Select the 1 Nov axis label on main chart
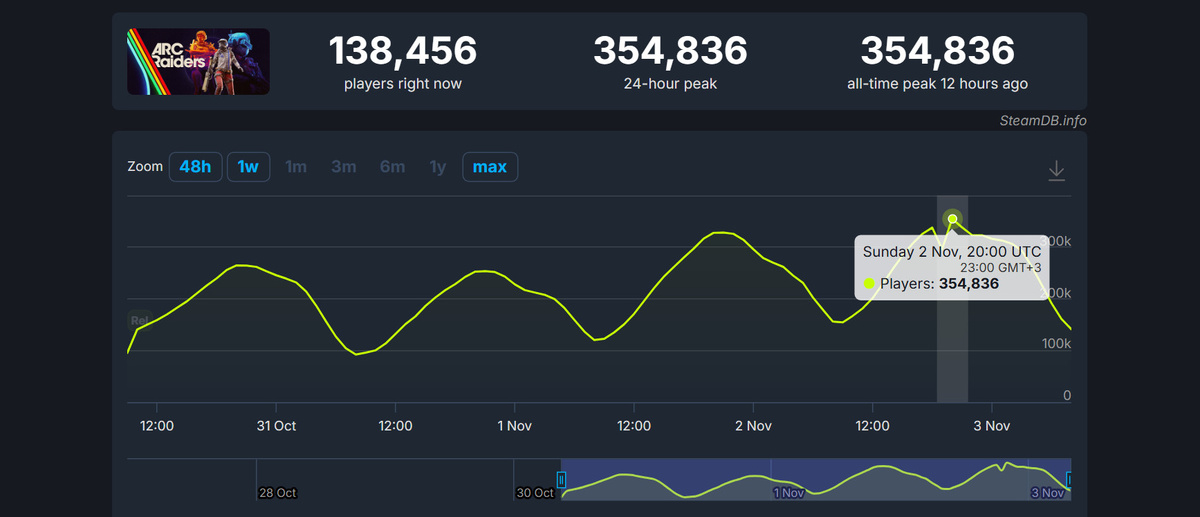1200x517 pixels. [514, 425]
